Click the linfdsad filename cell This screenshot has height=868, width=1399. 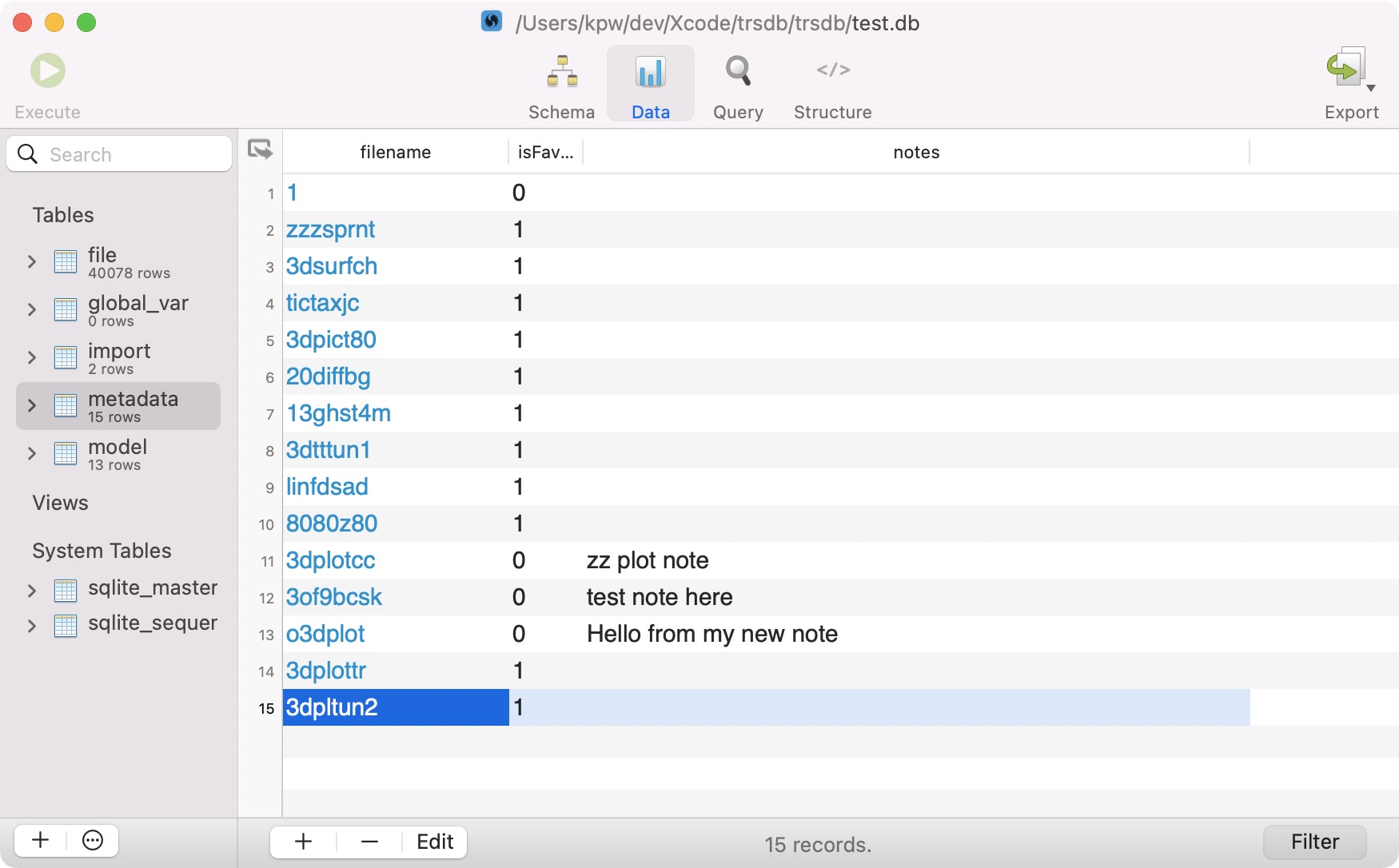[396, 487]
